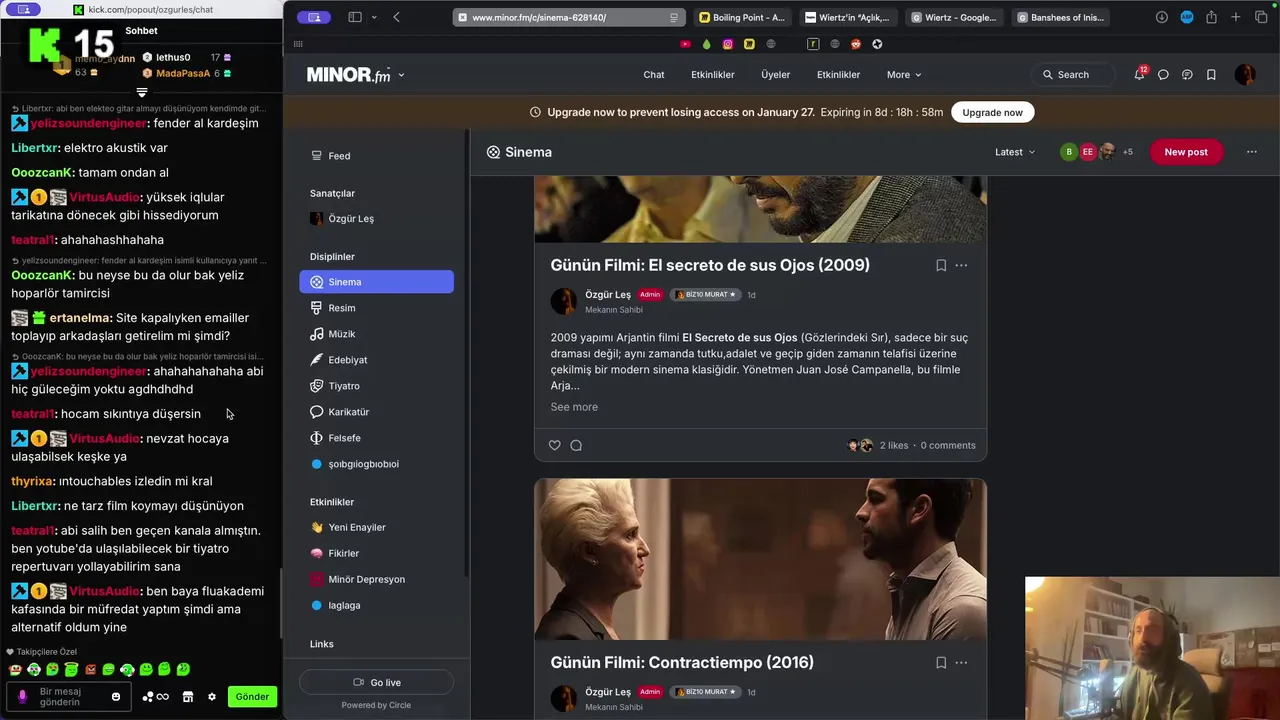The width and height of the screenshot is (1280, 720).
Task: Like the El secreto de sus Ojos post
Action: point(555,445)
